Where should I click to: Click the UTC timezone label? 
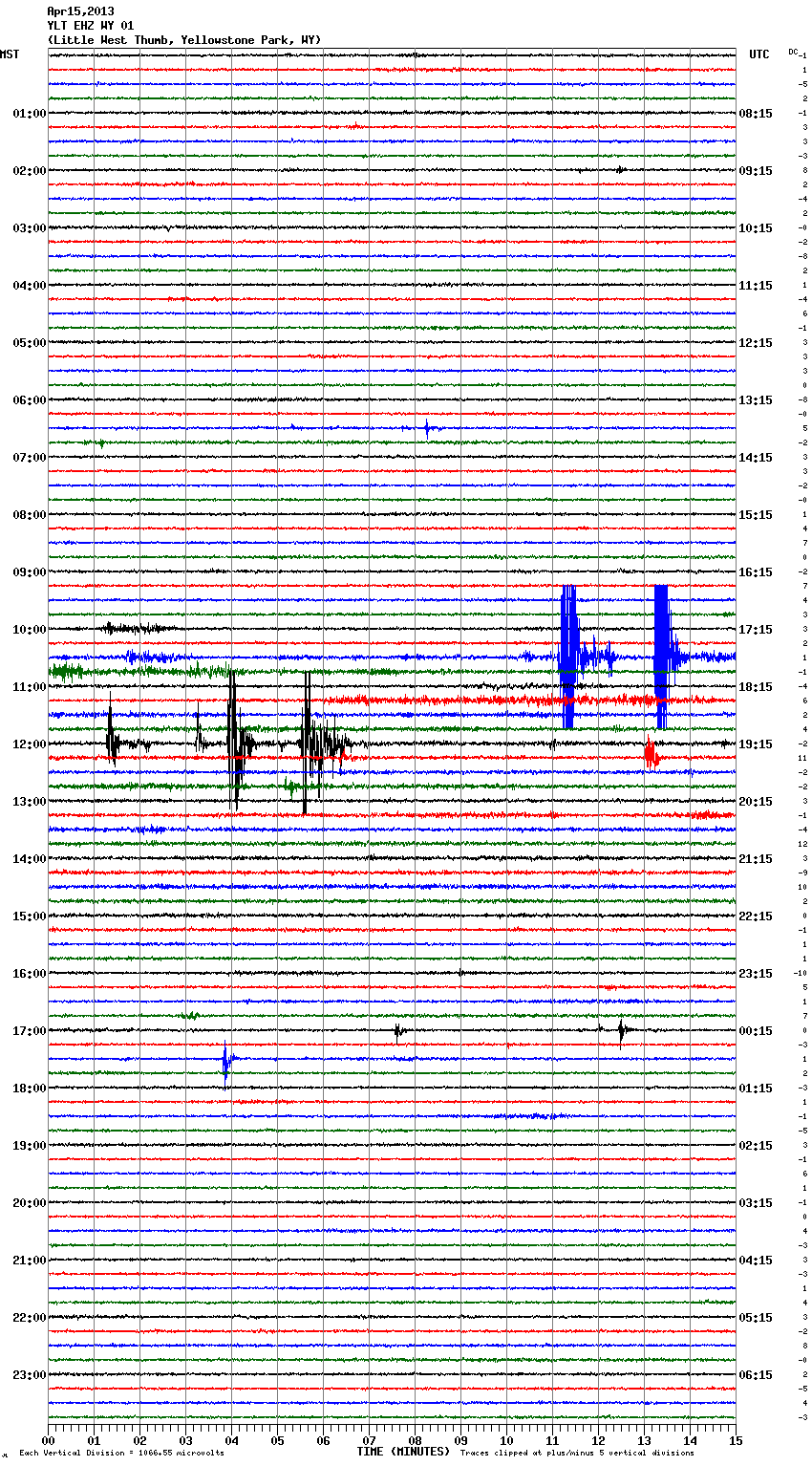coord(759,54)
